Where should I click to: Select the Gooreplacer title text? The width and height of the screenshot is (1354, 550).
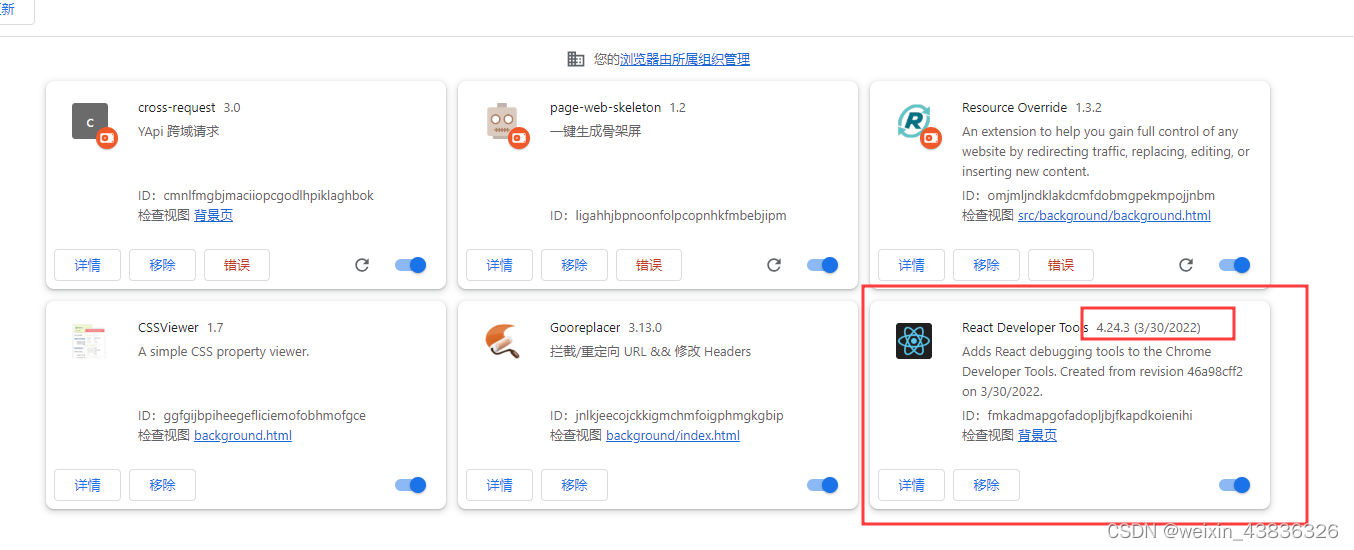pyautogui.click(x=585, y=328)
